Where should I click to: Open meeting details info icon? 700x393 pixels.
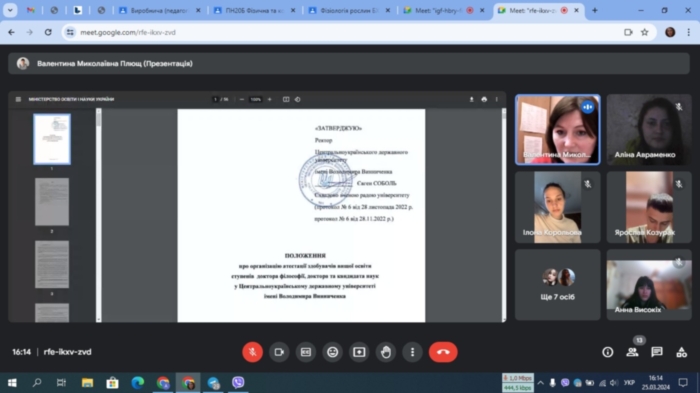click(608, 352)
